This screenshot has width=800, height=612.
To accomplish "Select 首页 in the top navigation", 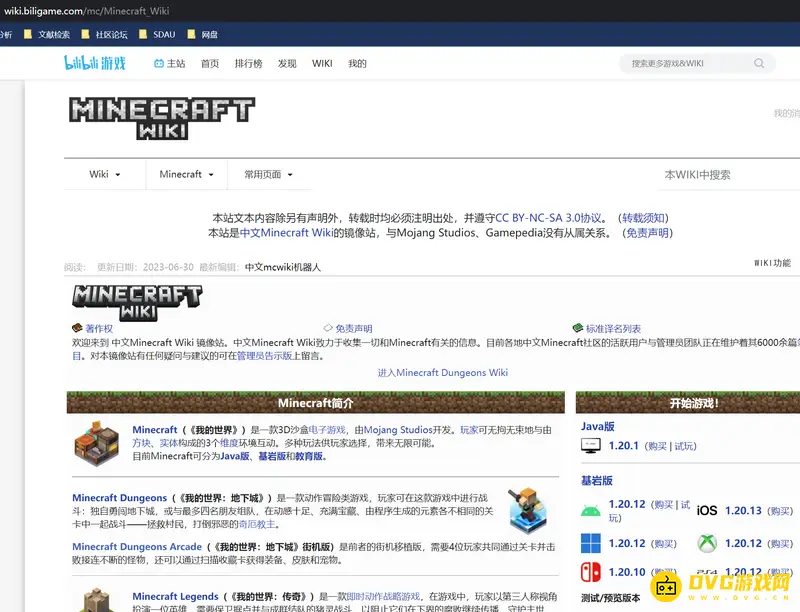I will [209, 63].
